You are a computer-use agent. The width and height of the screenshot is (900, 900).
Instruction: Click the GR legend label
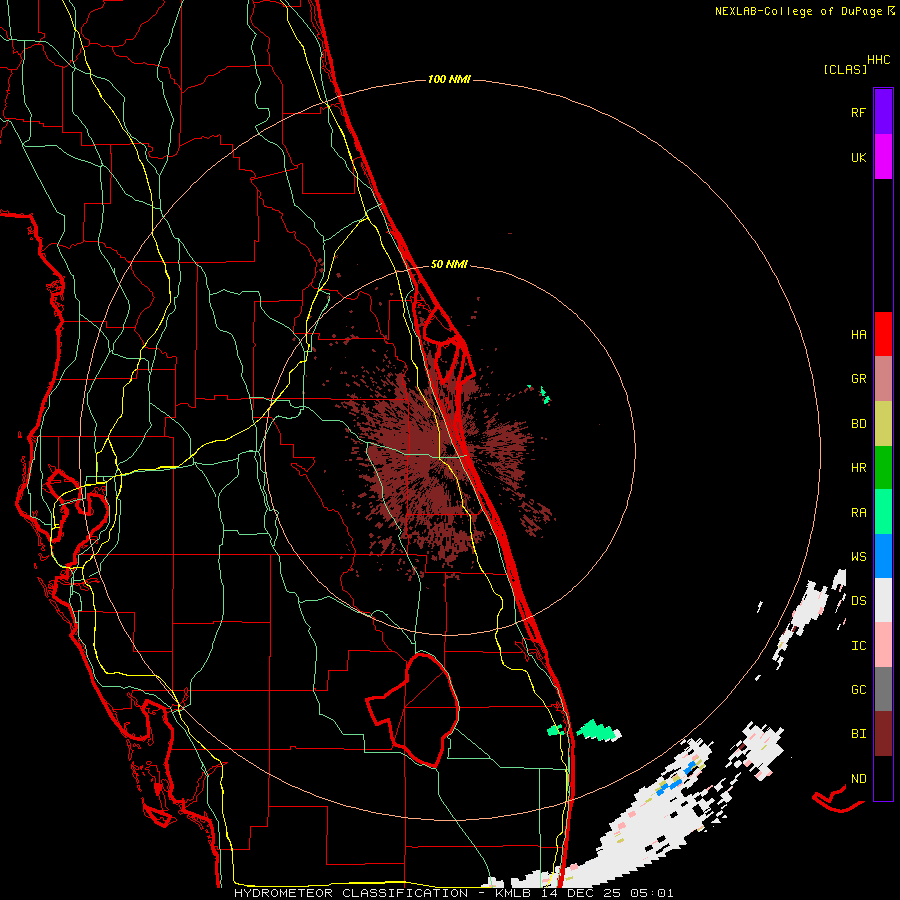(858, 379)
